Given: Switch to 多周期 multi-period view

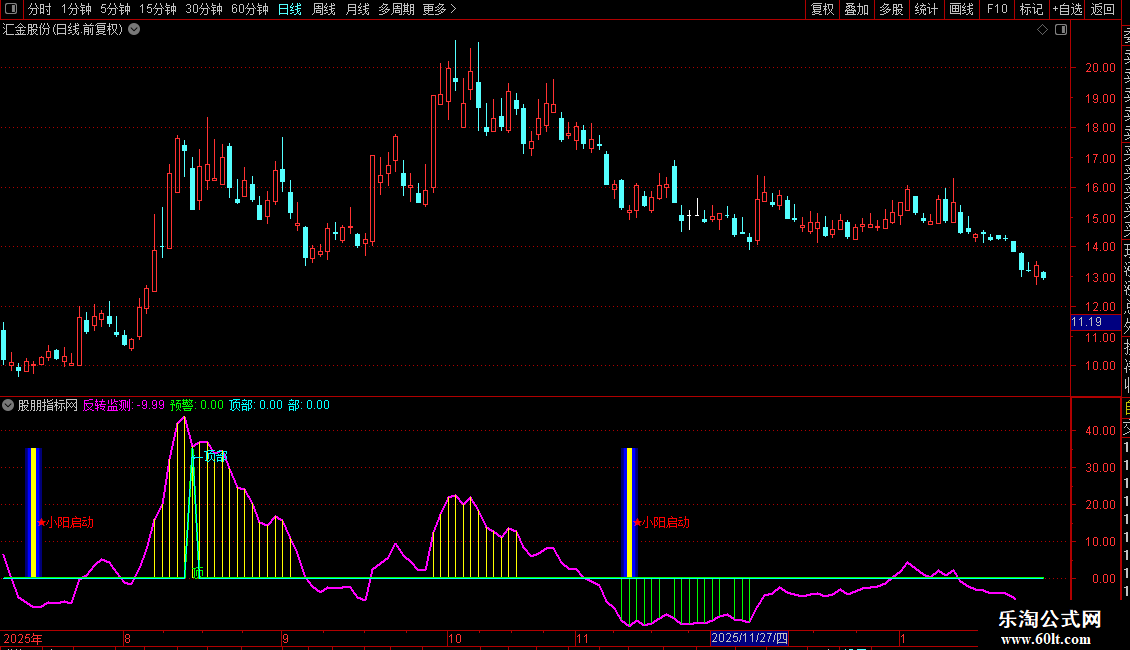Looking at the screenshot, I should coord(396,10).
